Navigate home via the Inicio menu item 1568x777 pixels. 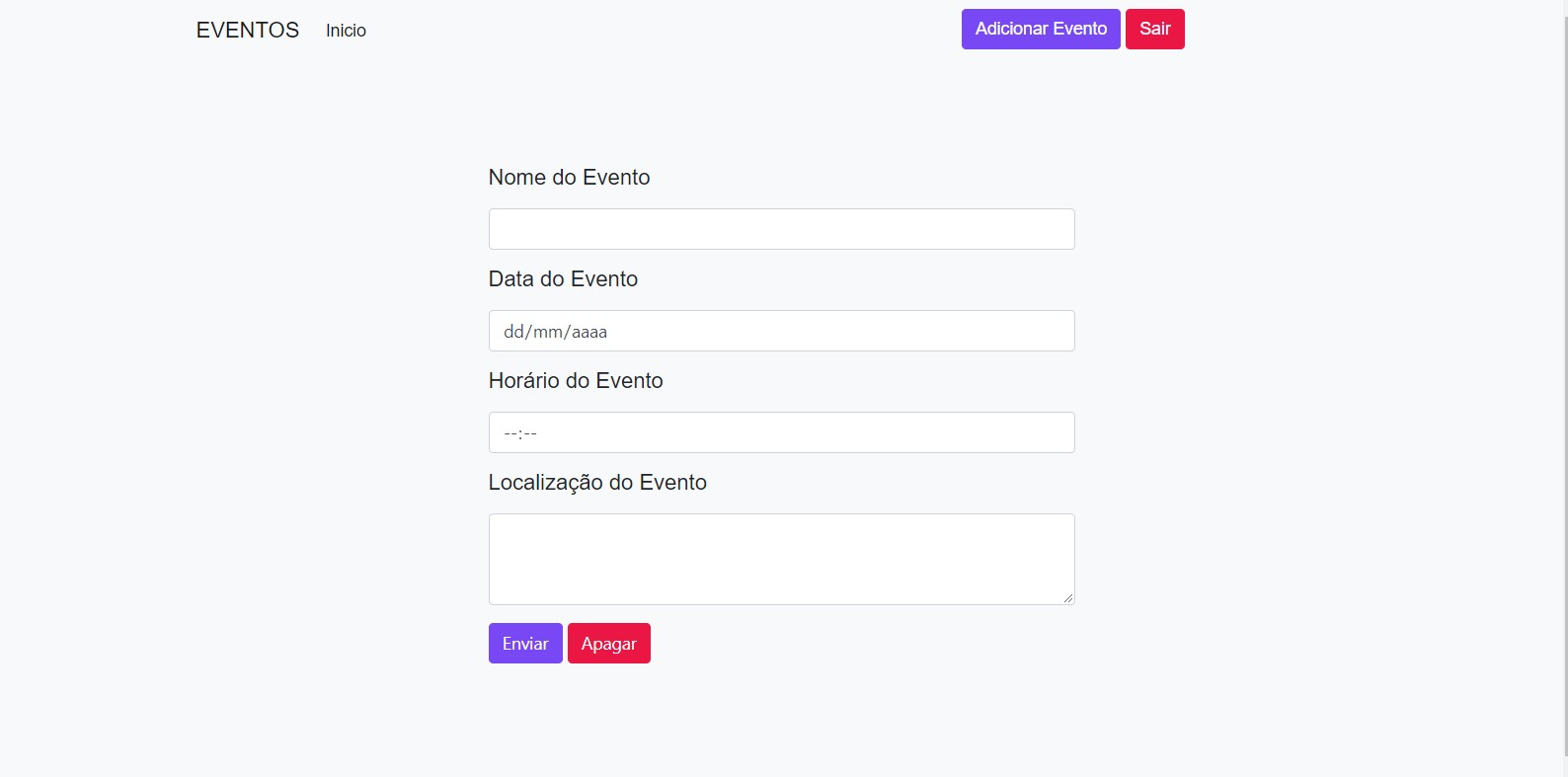pos(345,31)
